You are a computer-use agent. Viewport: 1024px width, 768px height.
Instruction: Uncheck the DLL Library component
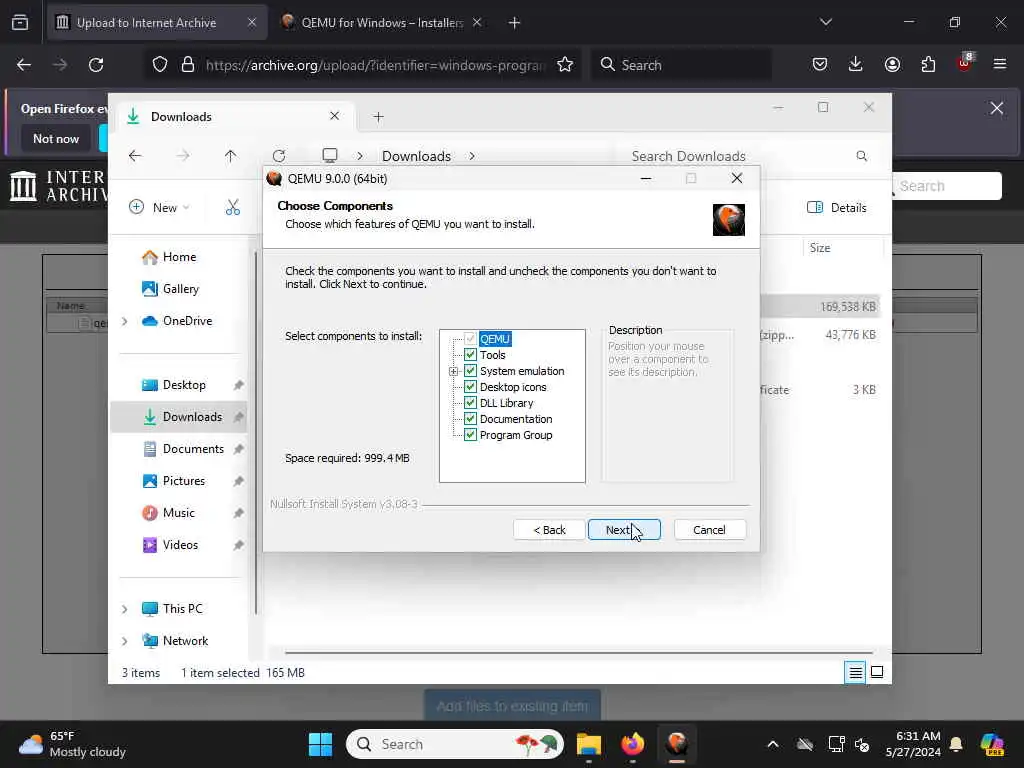(470, 403)
